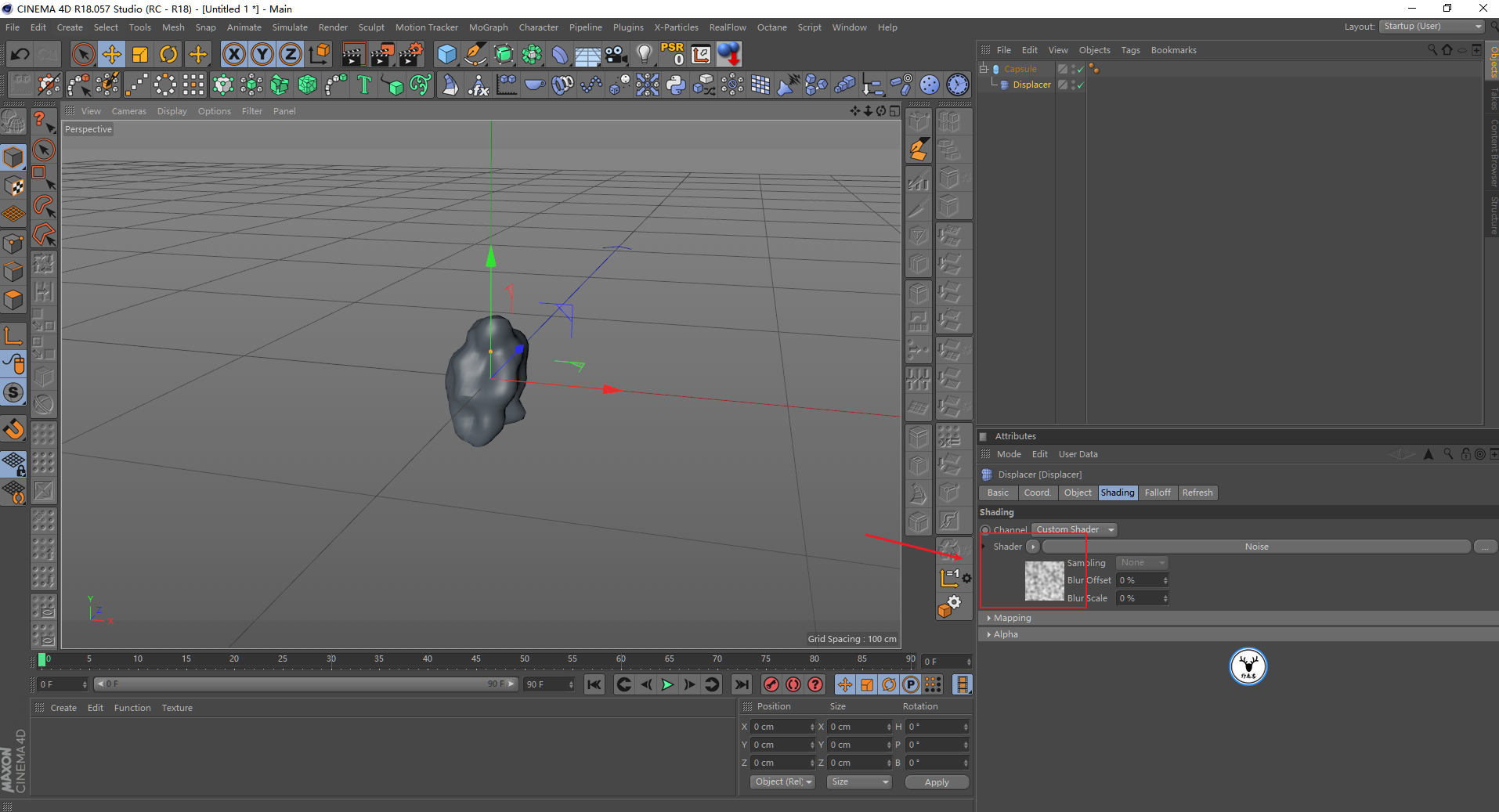The width and height of the screenshot is (1499, 812).
Task: Toggle the Capsule enable checkmark
Action: 1081,69
